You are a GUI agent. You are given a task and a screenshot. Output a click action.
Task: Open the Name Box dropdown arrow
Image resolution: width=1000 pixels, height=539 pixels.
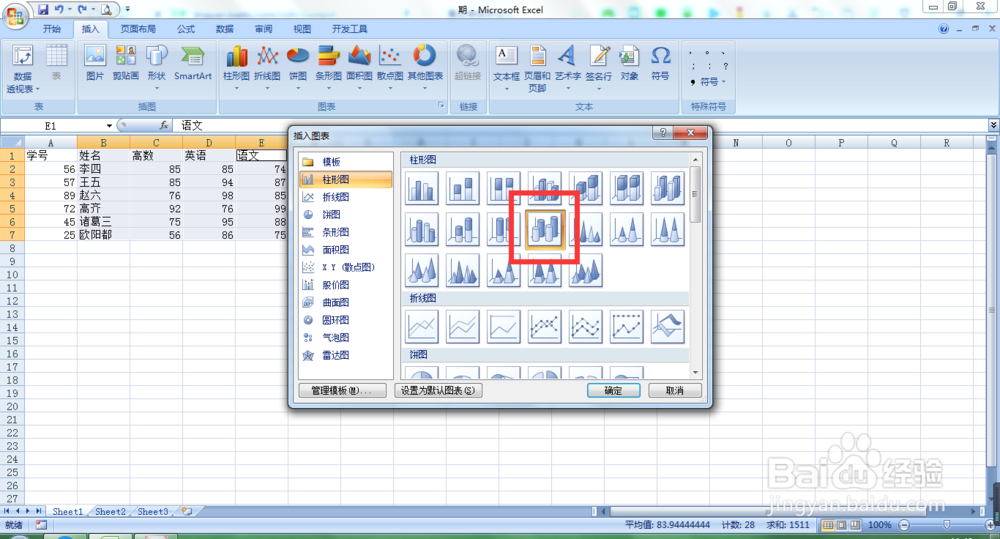(109, 126)
